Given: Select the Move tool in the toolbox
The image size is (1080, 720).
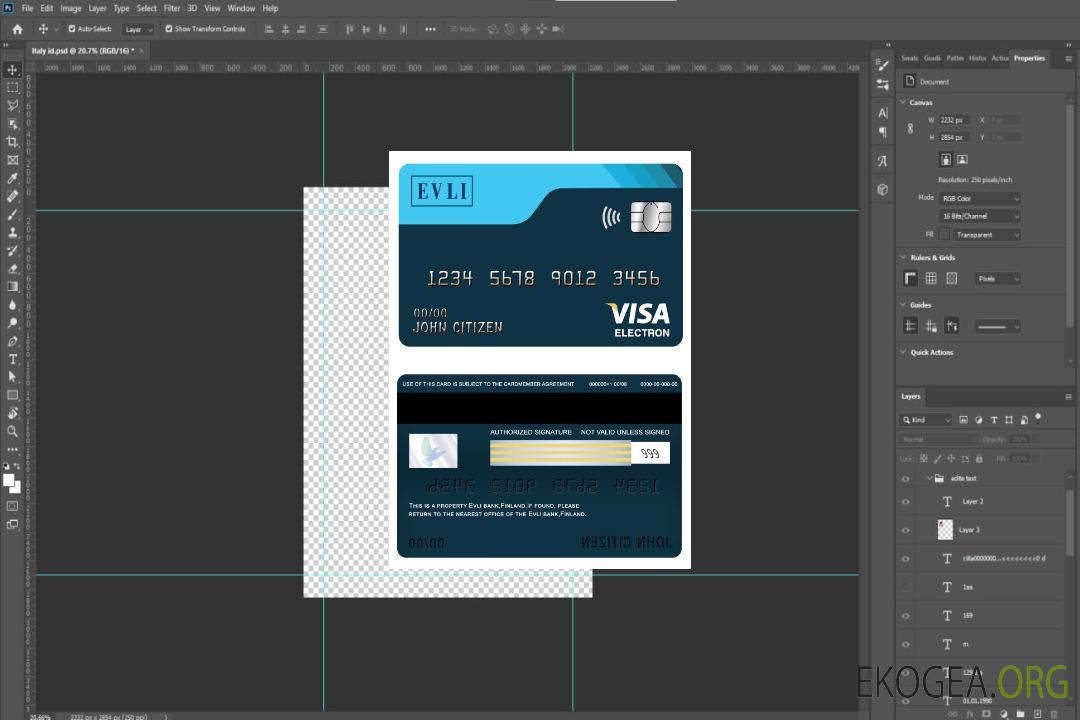Looking at the screenshot, I should pyautogui.click(x=12, y=70).
